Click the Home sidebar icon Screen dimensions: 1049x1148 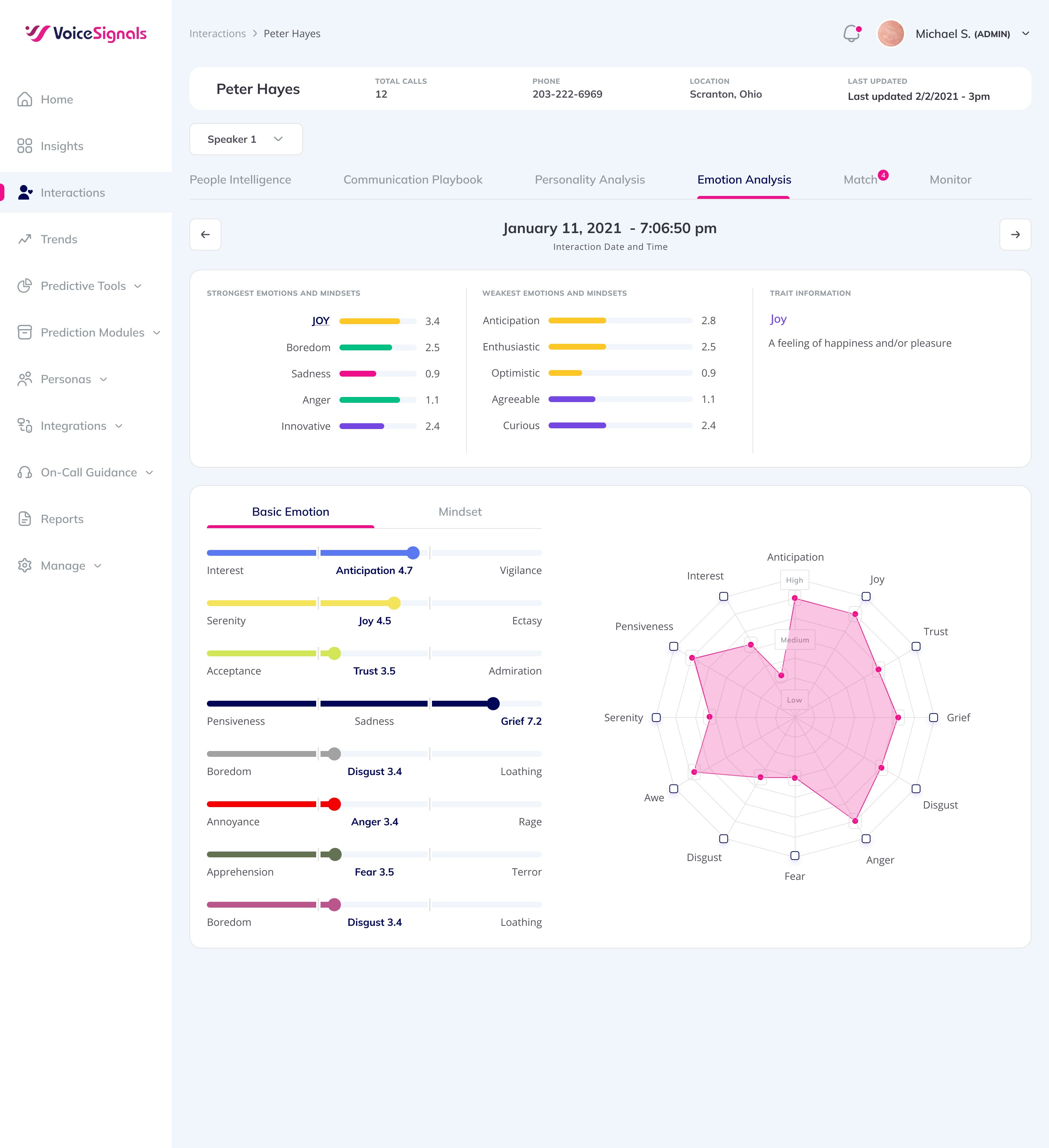(24, 99)
